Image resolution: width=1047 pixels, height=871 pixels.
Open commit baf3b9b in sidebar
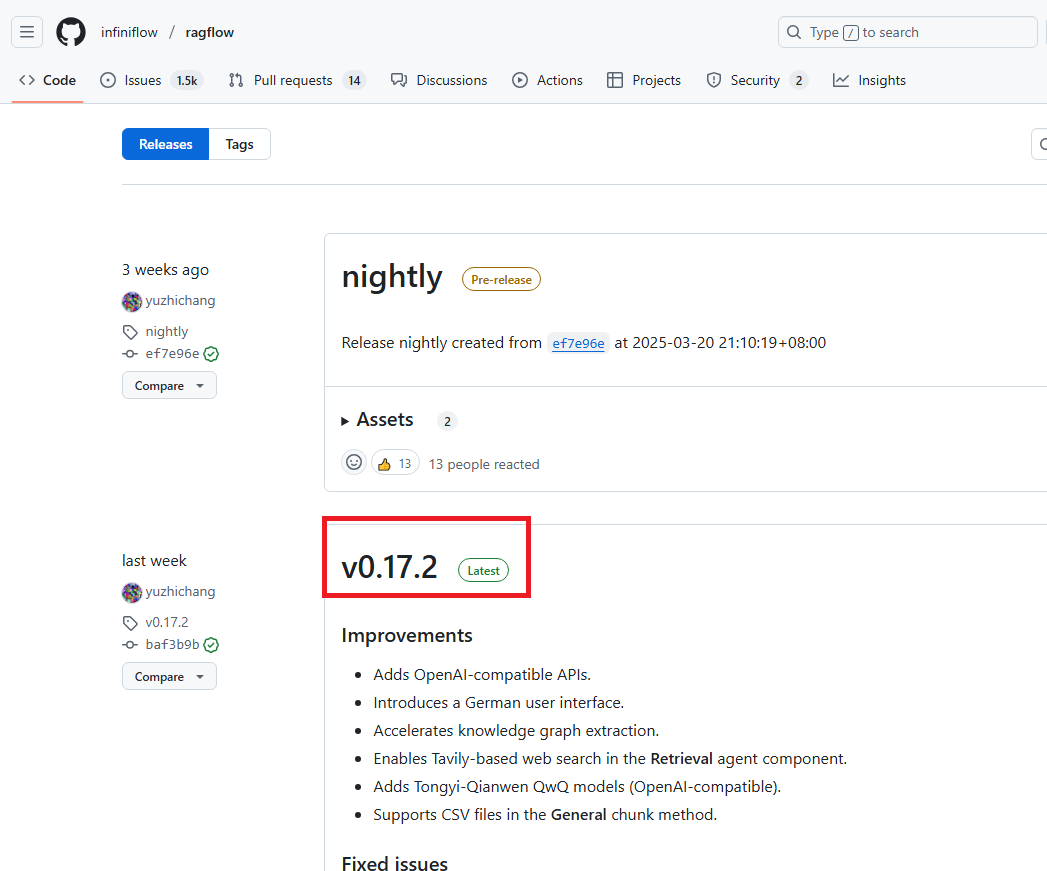point(172,645)
